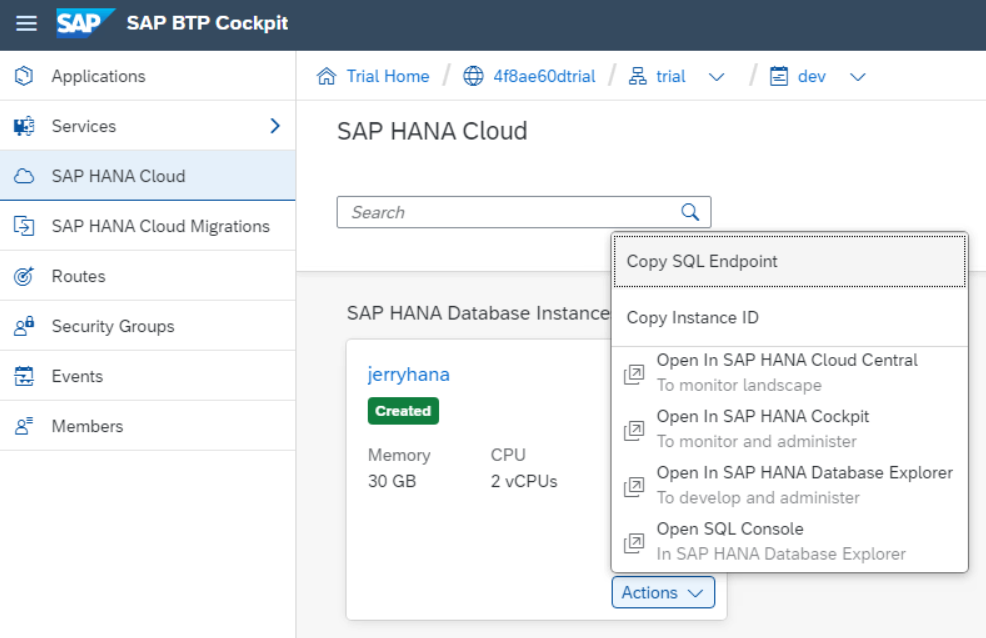This screenshot has height=638, width=986.
Task: Open the jerryhana instance link
Action: tap(409, 375)
